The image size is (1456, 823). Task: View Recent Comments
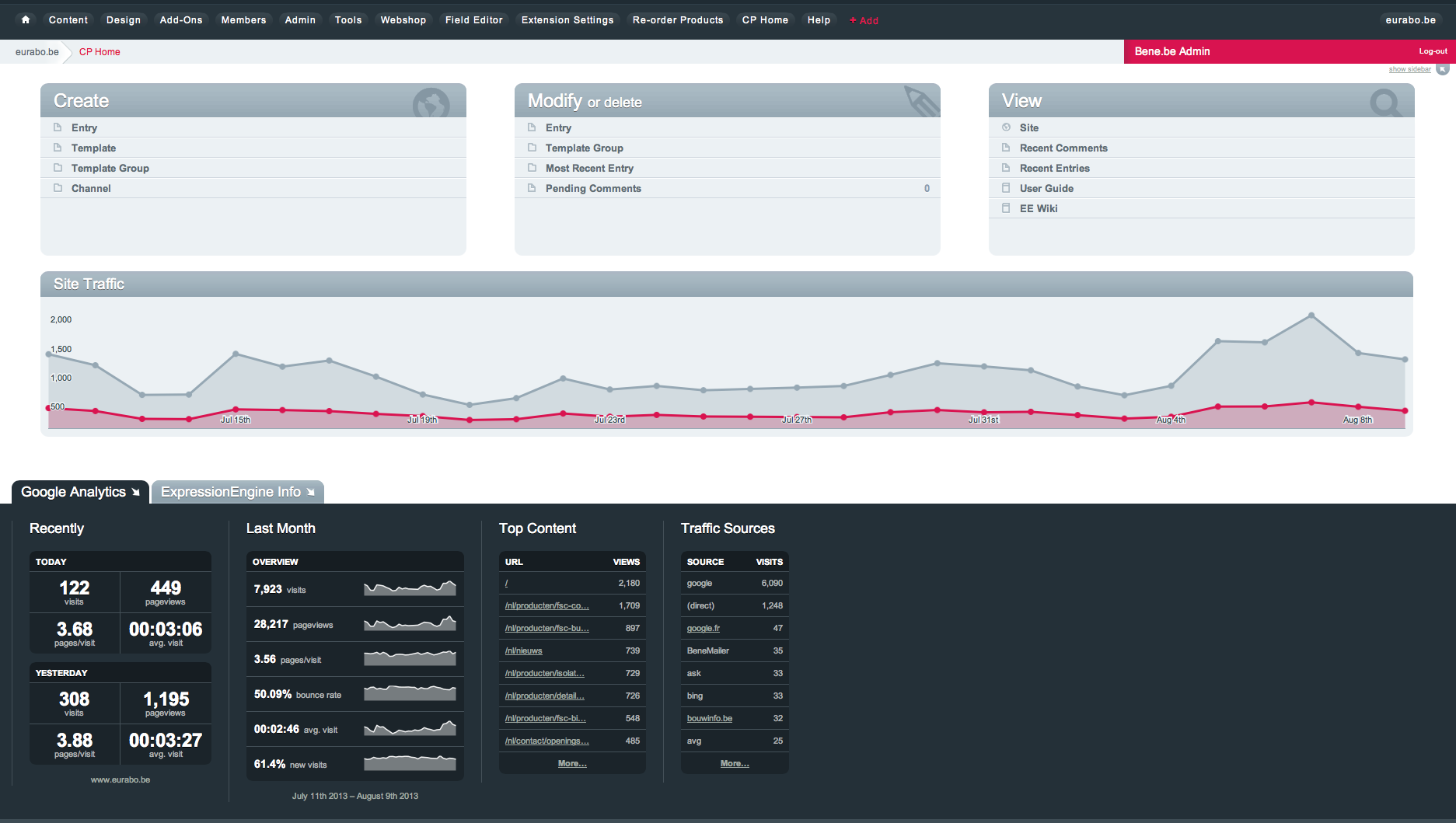point(1063,148)
